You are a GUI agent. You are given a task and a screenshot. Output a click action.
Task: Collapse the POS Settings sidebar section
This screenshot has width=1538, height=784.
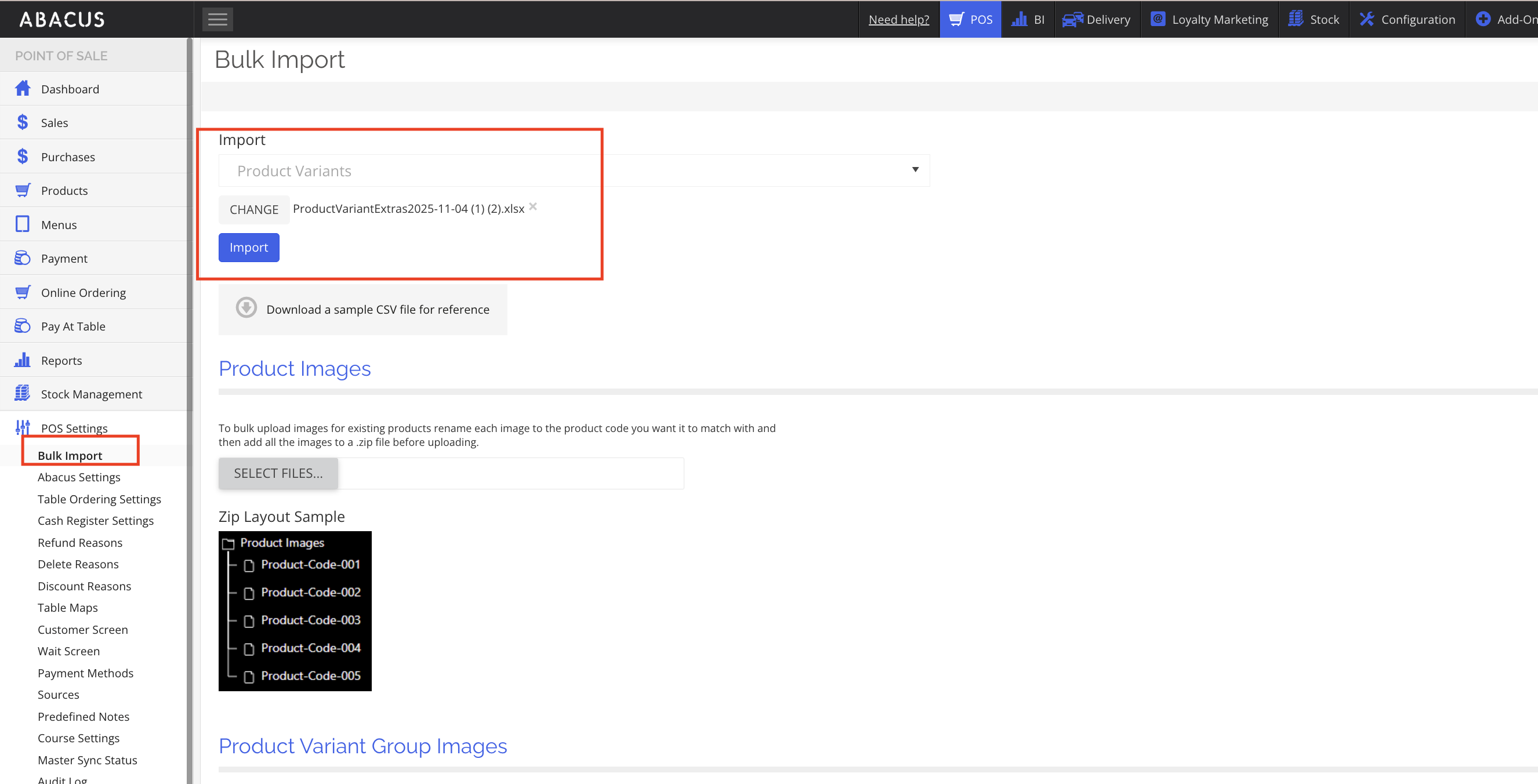tap(74, 428)
